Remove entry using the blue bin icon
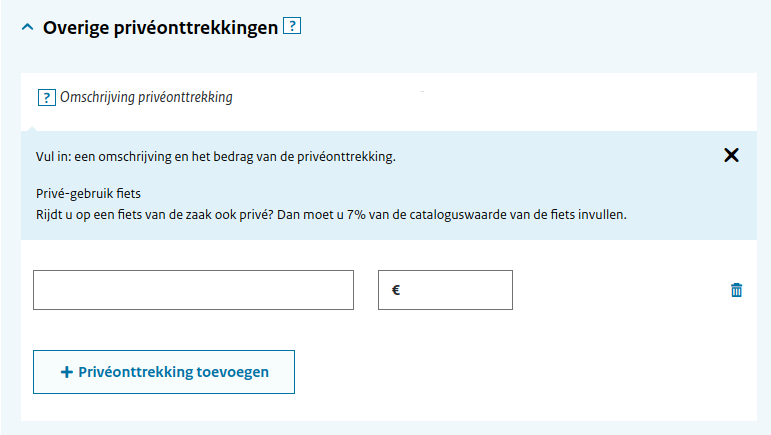The height and width of the screenshot is (435, 771). (736, 290)
